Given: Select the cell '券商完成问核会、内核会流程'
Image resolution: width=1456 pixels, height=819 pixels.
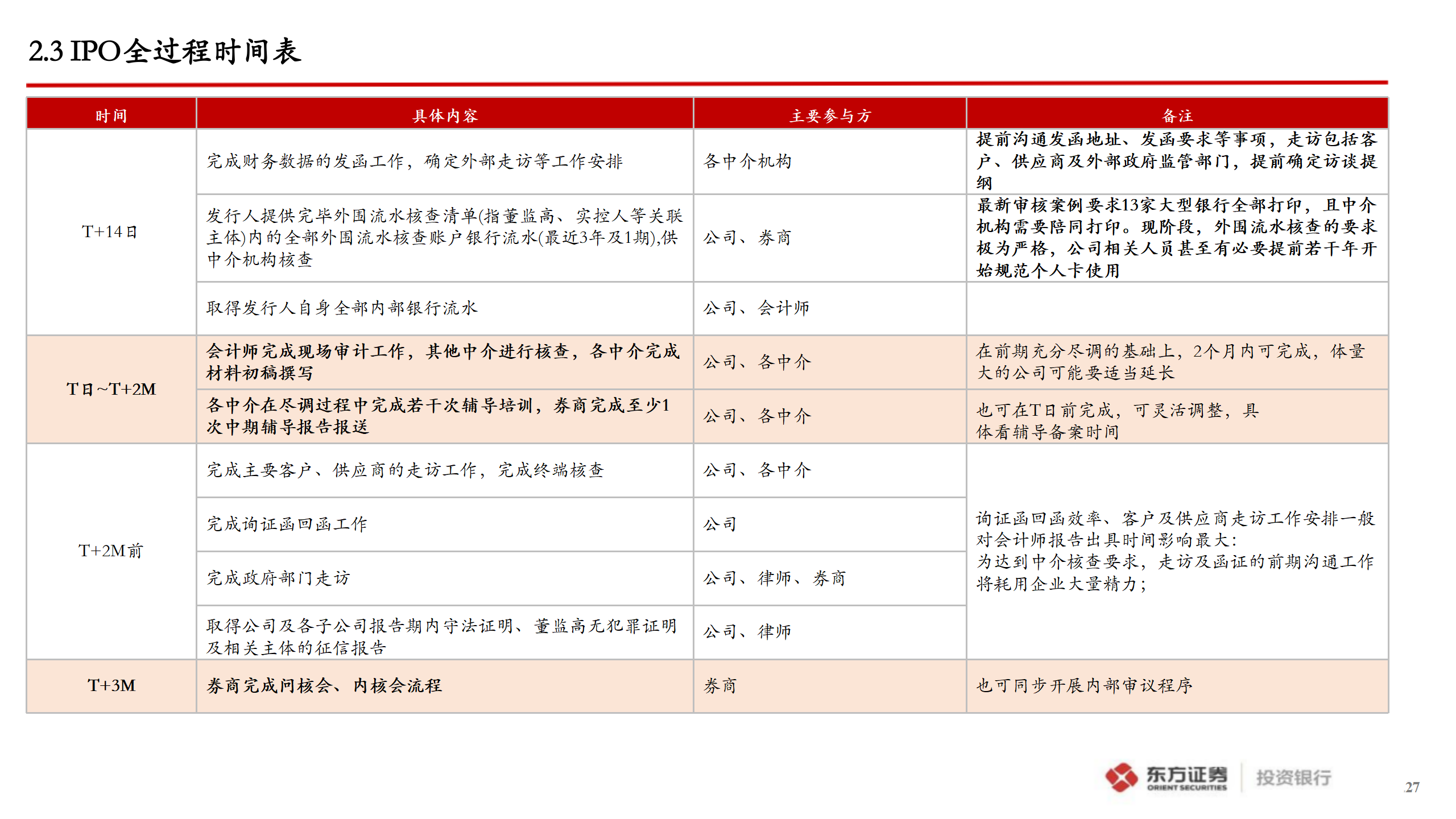Looking at the screenshot, I should 445,686.
